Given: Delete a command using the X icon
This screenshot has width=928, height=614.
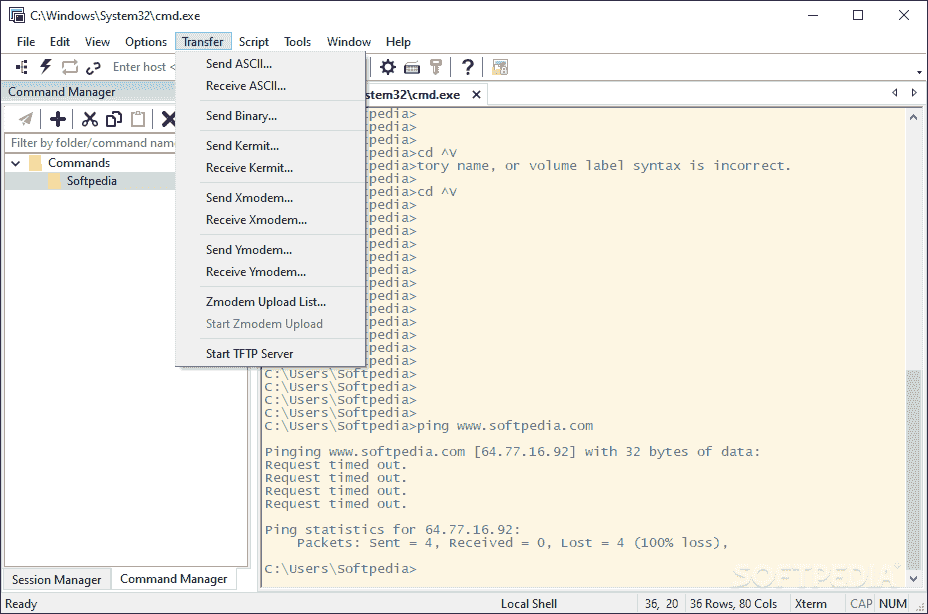Looking at the screenshot, I should [x=166, y=118].
